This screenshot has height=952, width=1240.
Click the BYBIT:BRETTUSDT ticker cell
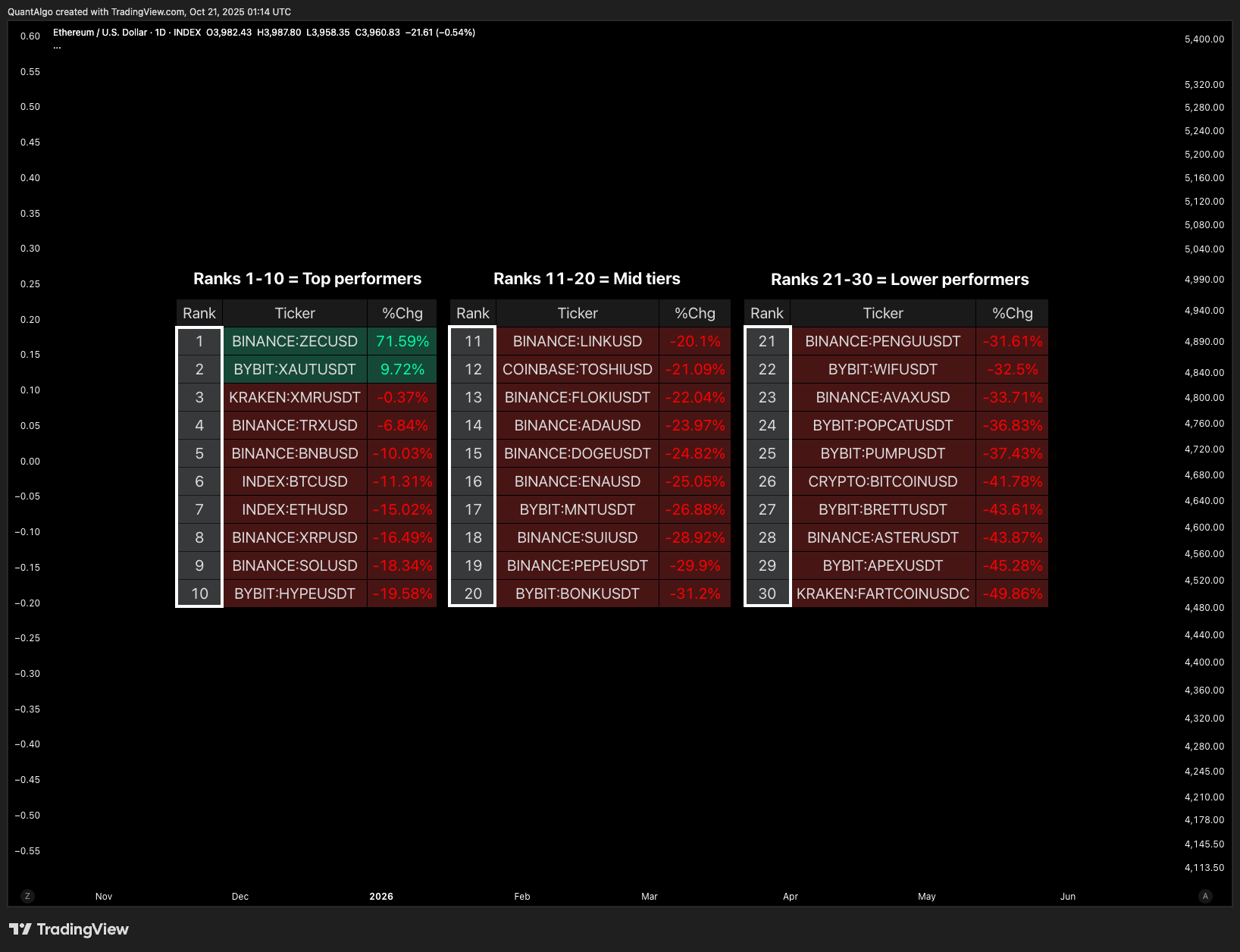pyautogui.click(x=883, y=509)
